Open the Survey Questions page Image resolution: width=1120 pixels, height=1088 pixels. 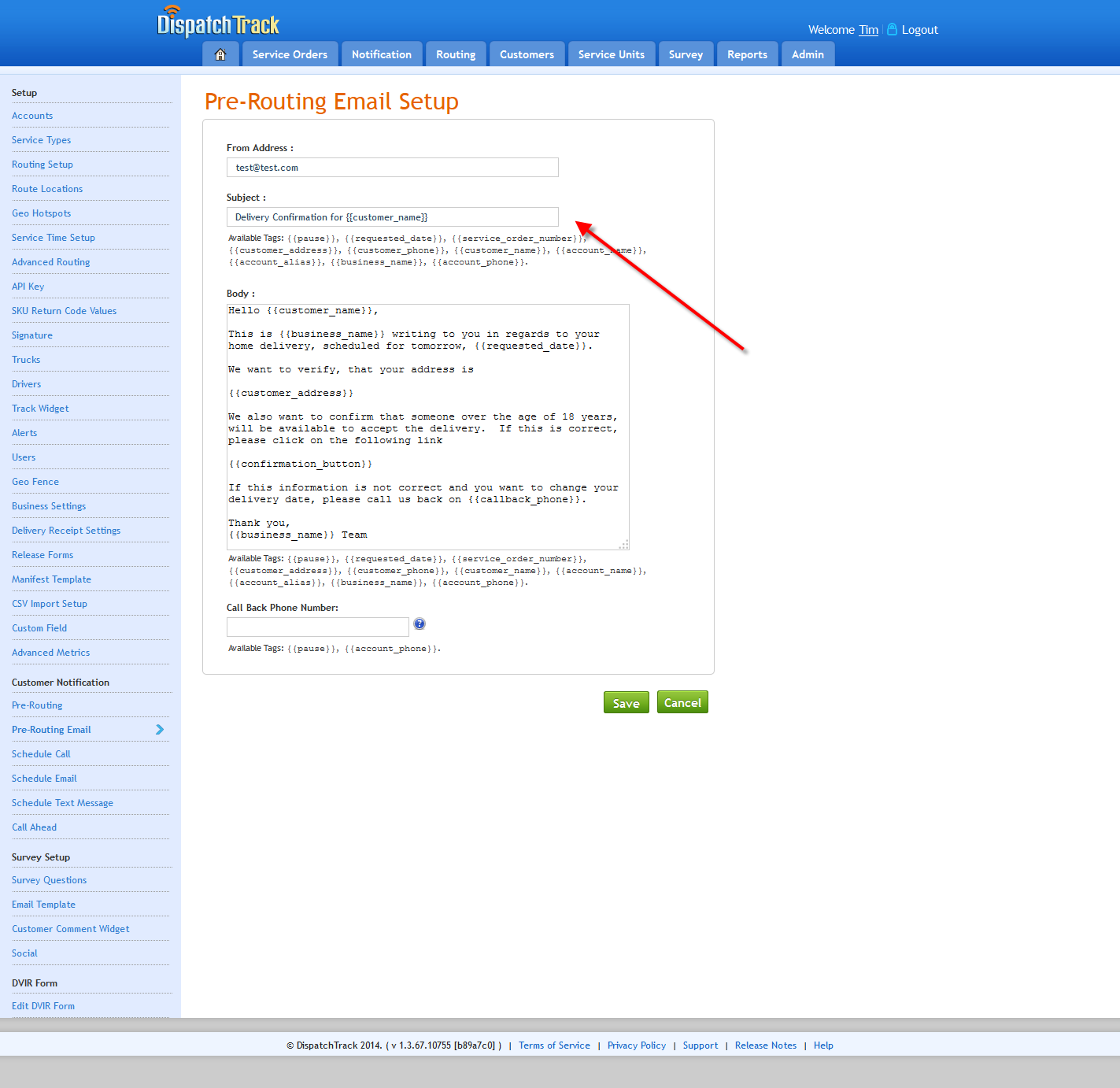(x=49, y=879)
